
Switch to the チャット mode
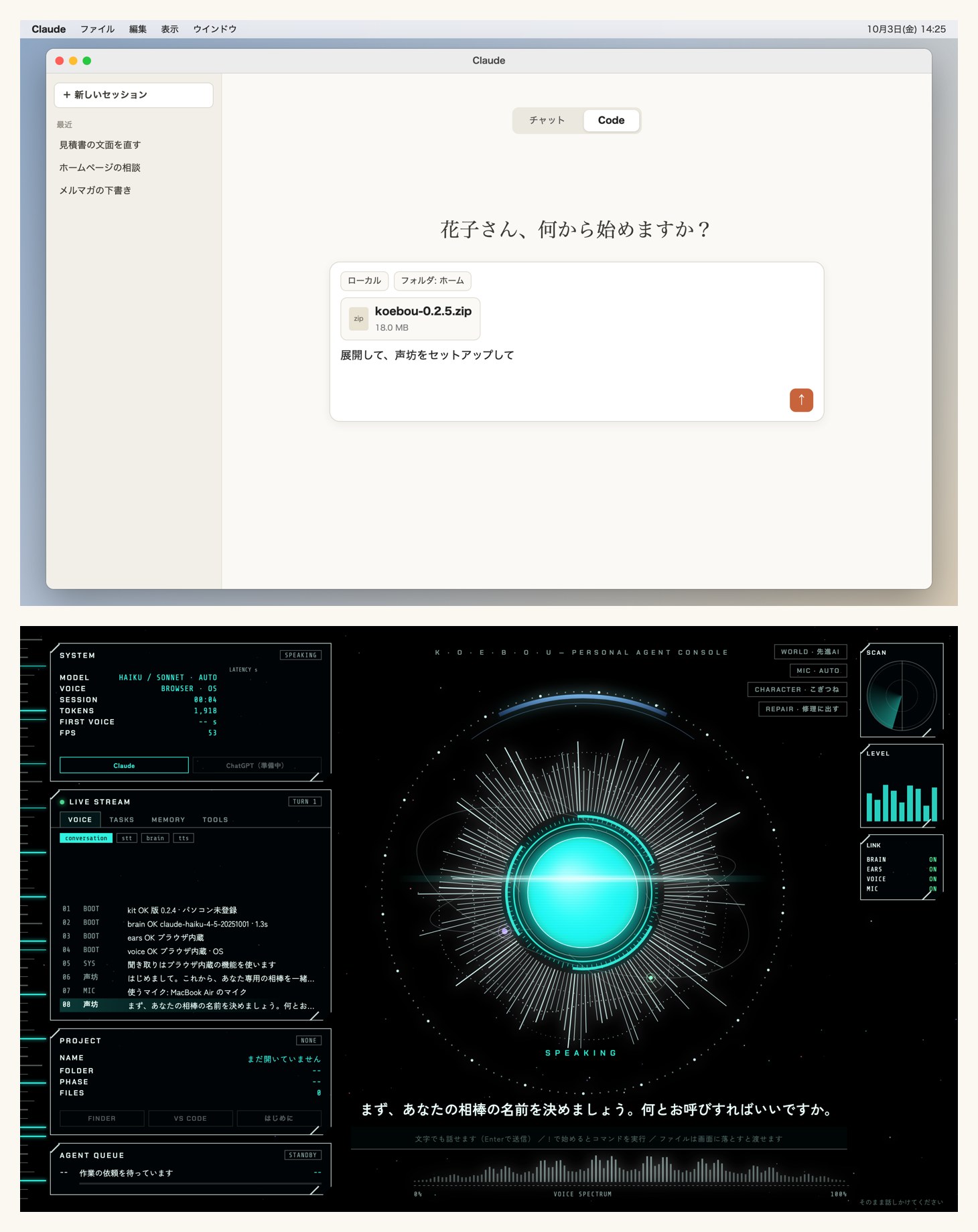pyautogui.click(x=547, y=121)
